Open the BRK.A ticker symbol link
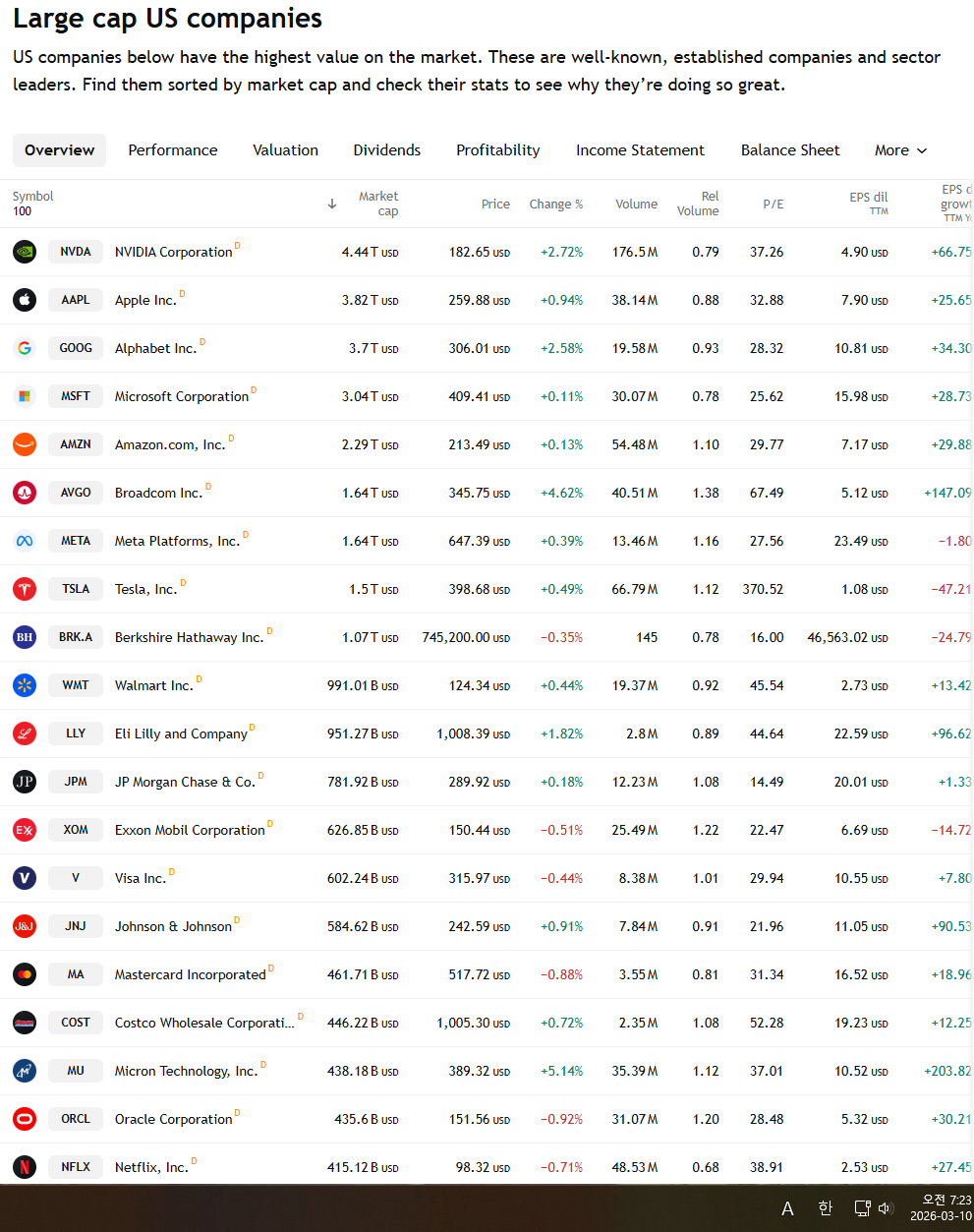Viewport: 974px width, 1232px height. coord(76,637)
